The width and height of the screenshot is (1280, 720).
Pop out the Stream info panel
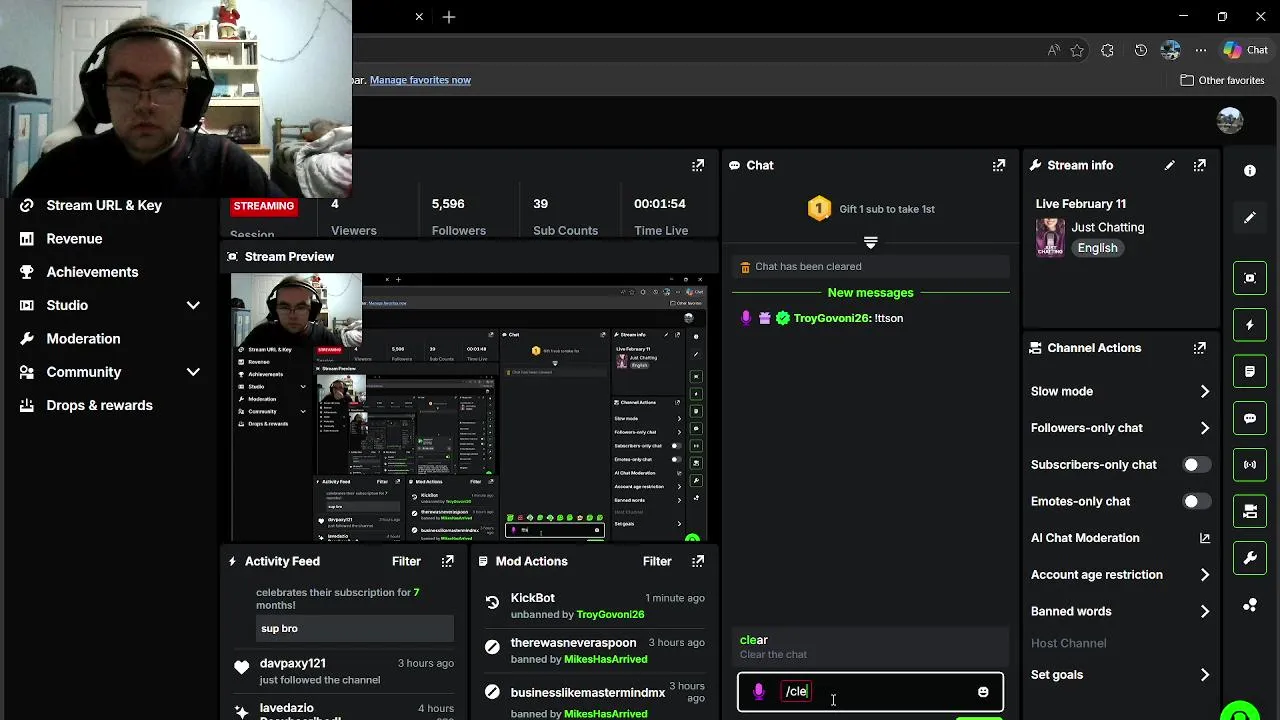point(1199,165)
